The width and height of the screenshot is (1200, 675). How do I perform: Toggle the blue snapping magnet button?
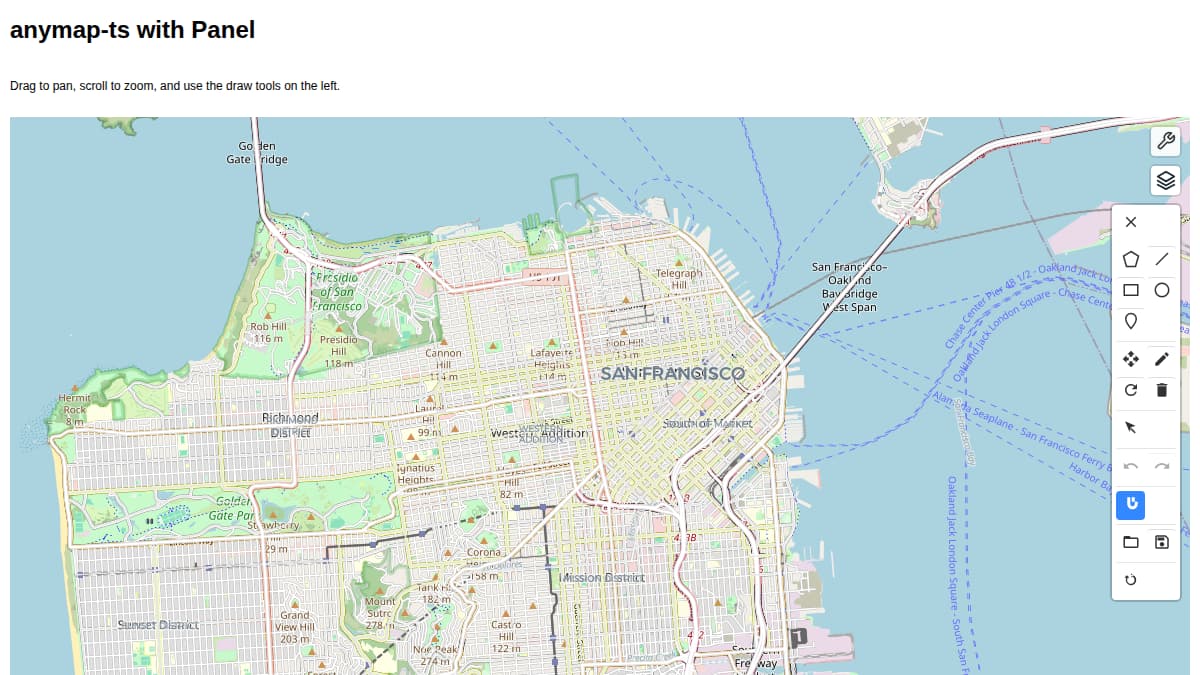pos(1131,505)
